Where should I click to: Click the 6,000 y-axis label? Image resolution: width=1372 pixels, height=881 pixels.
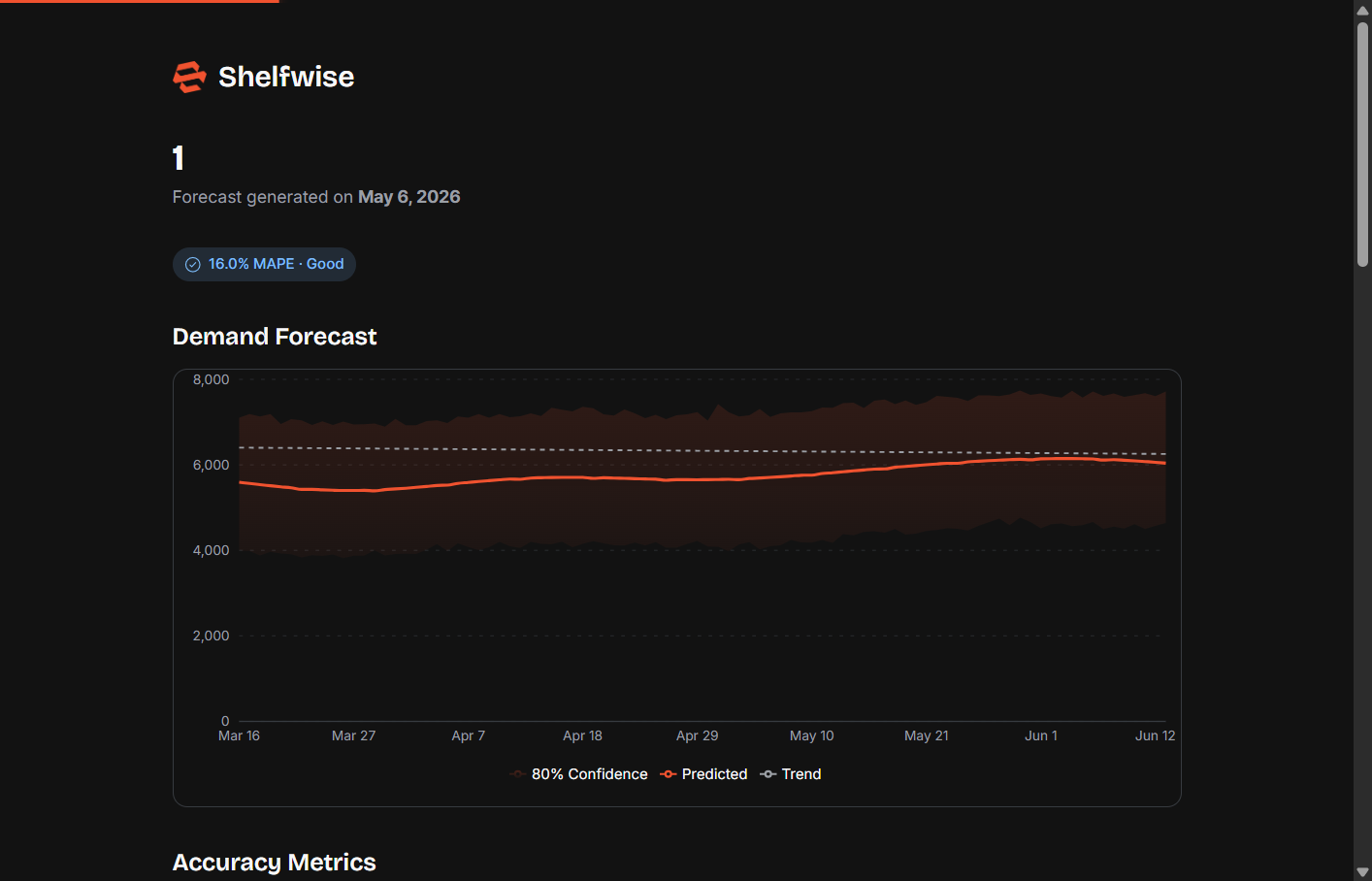point(211,465)
